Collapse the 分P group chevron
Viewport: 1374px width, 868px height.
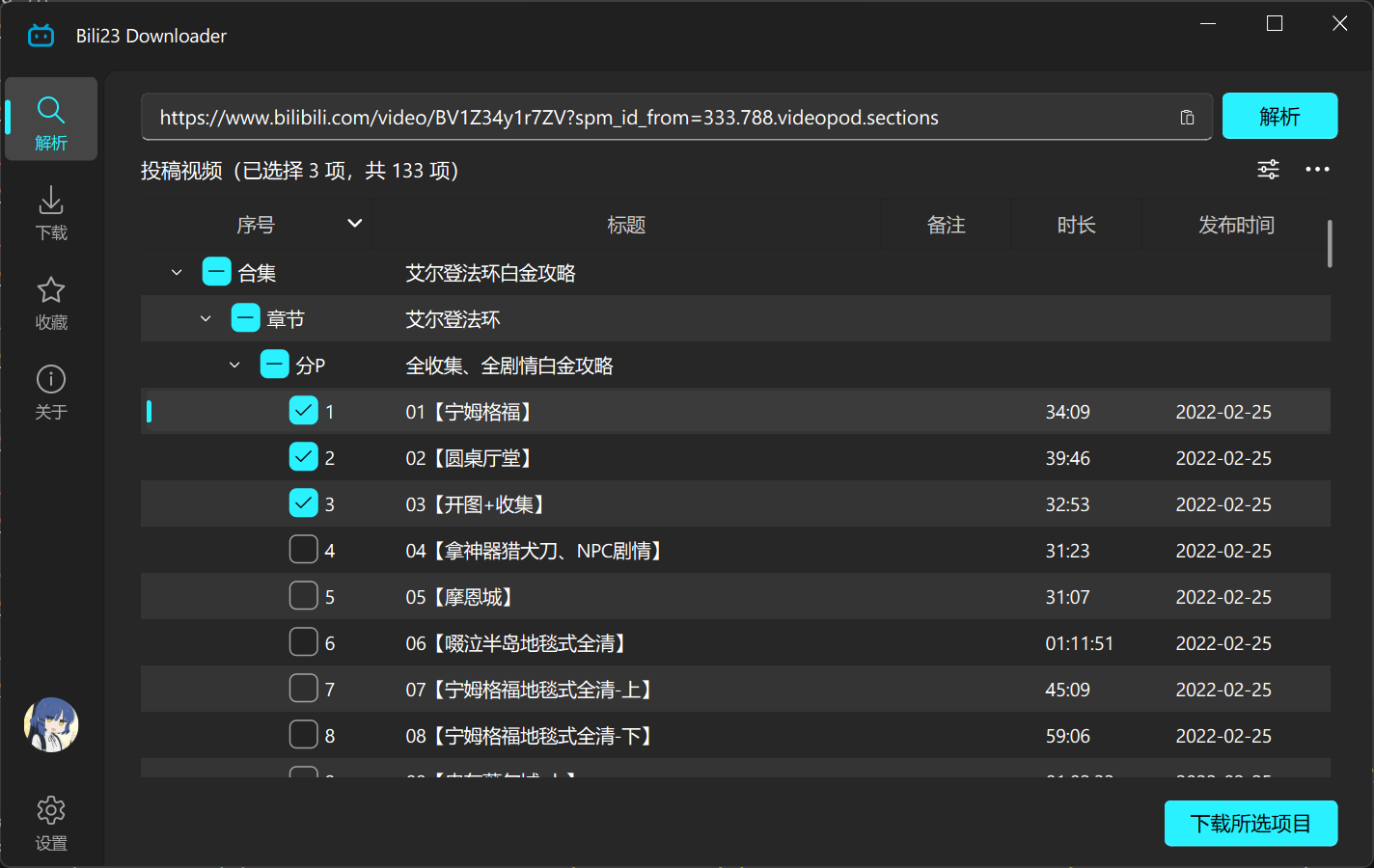point(234,366)
